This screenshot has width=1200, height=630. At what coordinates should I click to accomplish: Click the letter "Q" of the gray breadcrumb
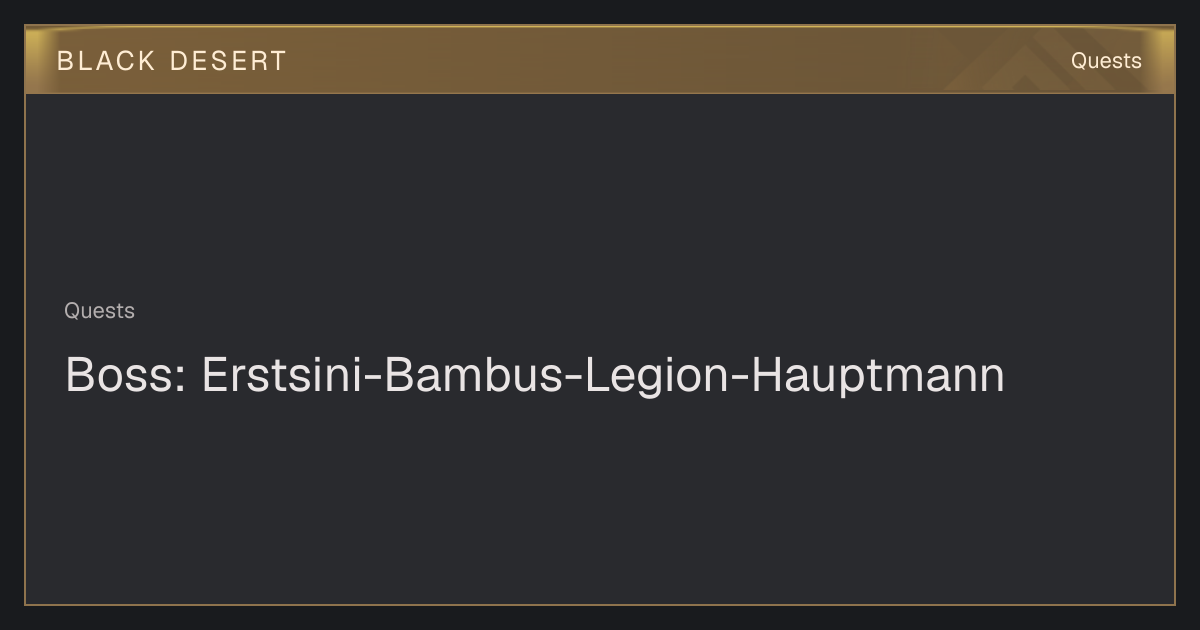pos(72,311)
